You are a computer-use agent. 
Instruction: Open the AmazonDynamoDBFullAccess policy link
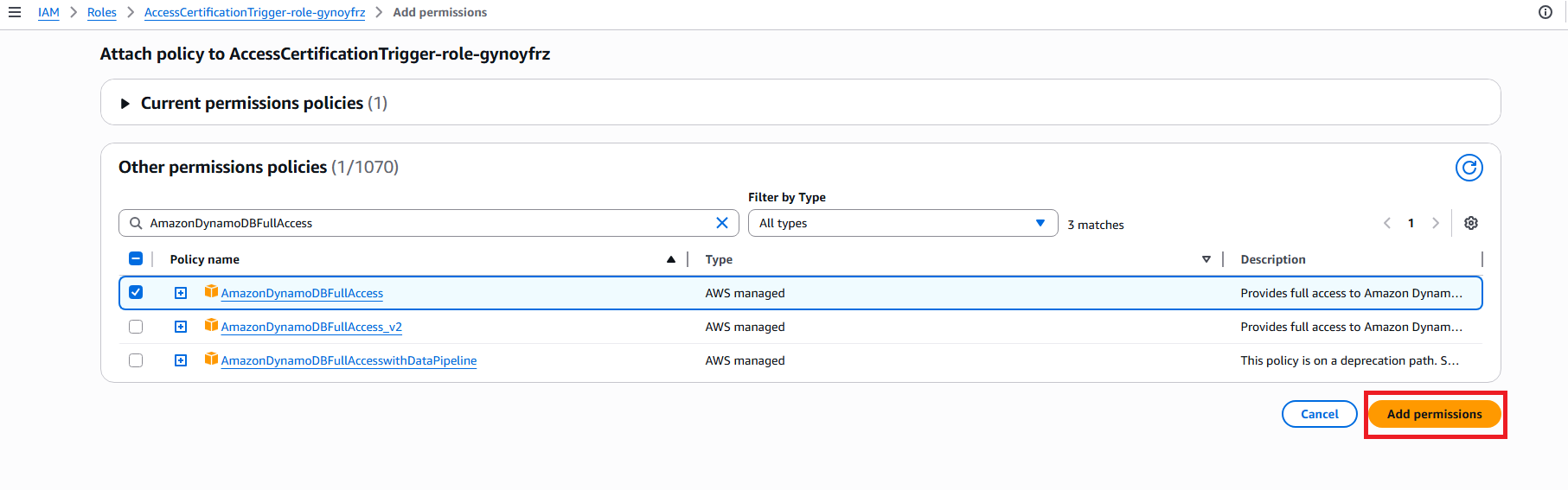click(x=302, y=293)
